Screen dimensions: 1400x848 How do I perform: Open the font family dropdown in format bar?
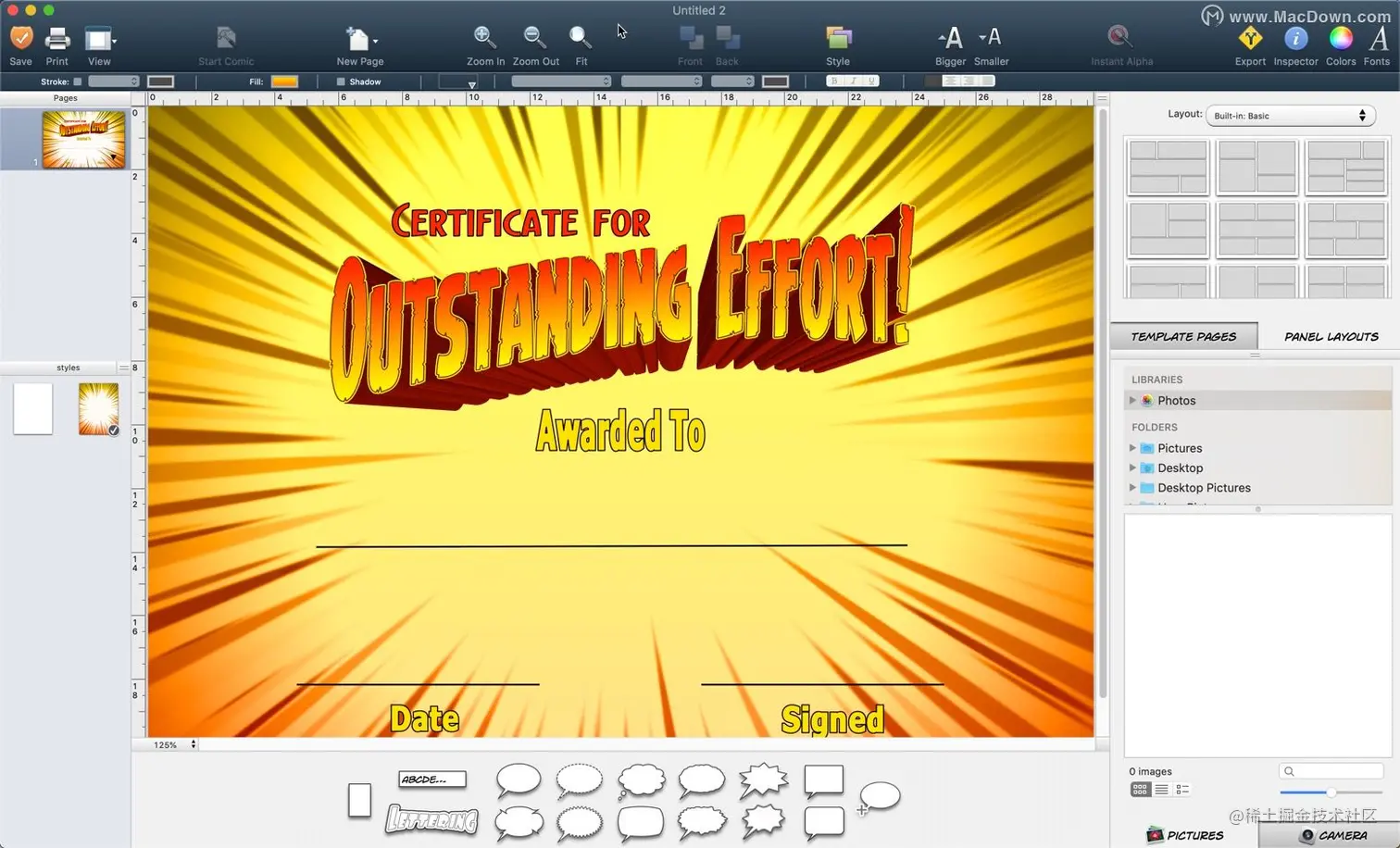[x=561, y=81]
